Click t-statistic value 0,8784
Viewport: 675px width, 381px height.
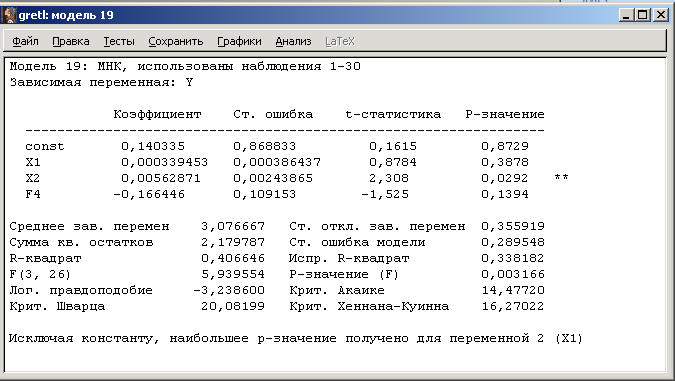(393, 162)
